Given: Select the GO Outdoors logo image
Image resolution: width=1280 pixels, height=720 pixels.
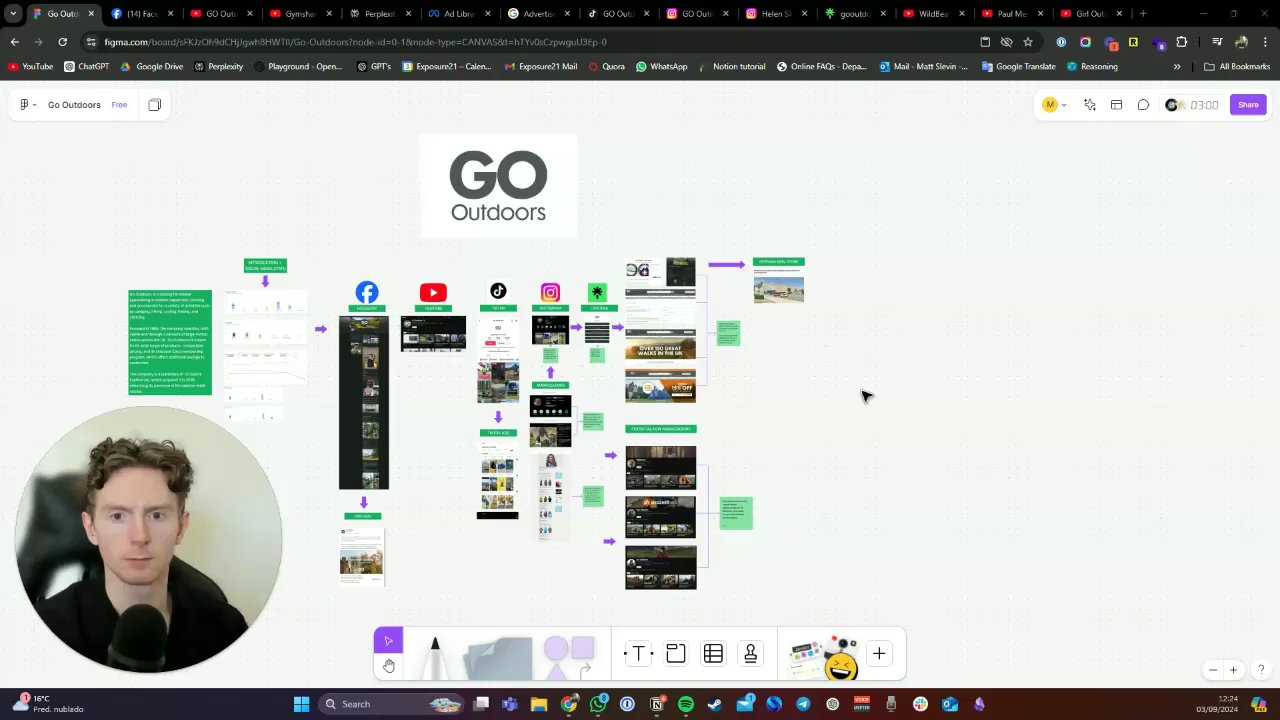Looking at the screenshot, I should click(x=498, y=185).
